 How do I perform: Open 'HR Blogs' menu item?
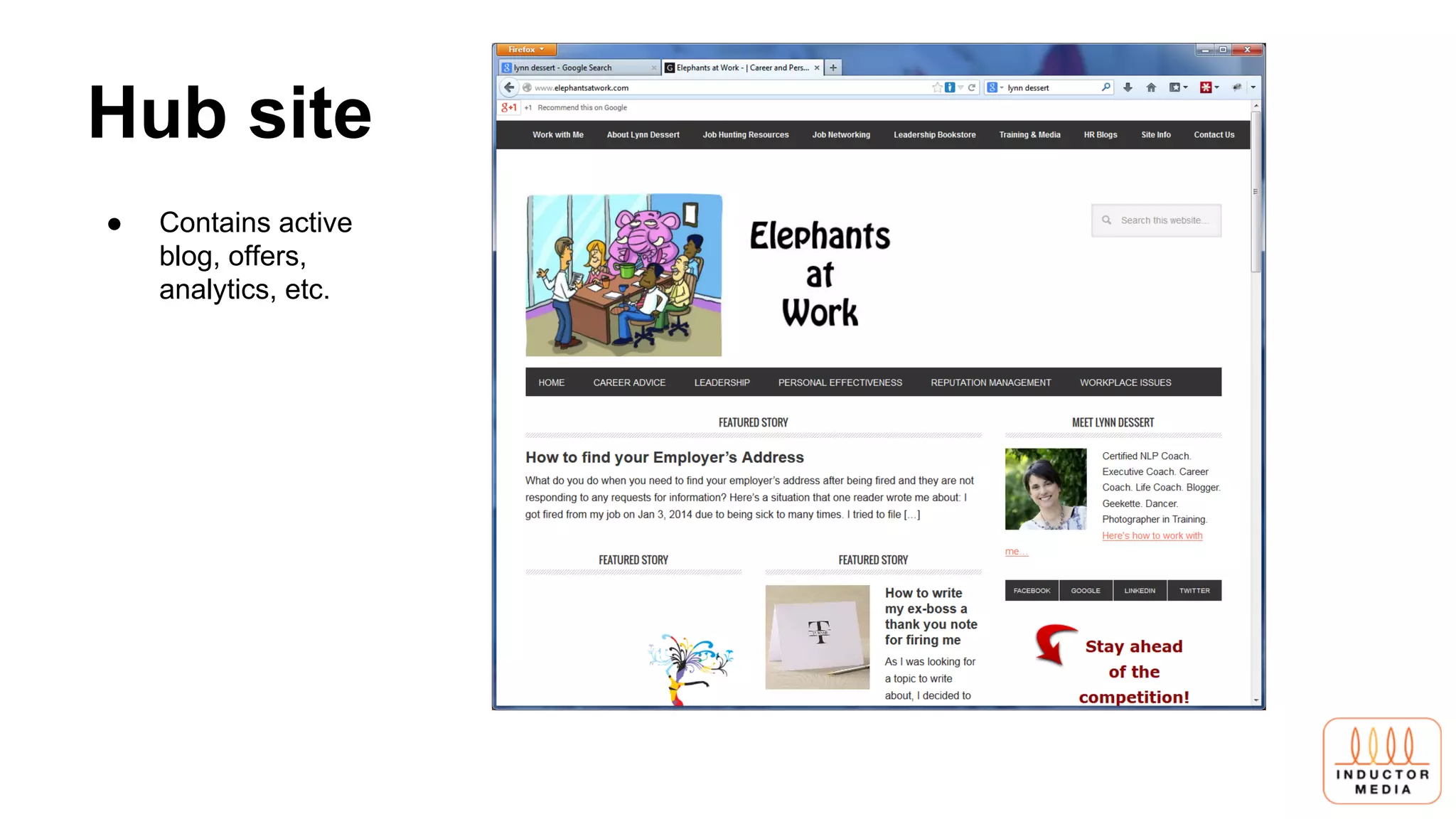pos(1101,135)
